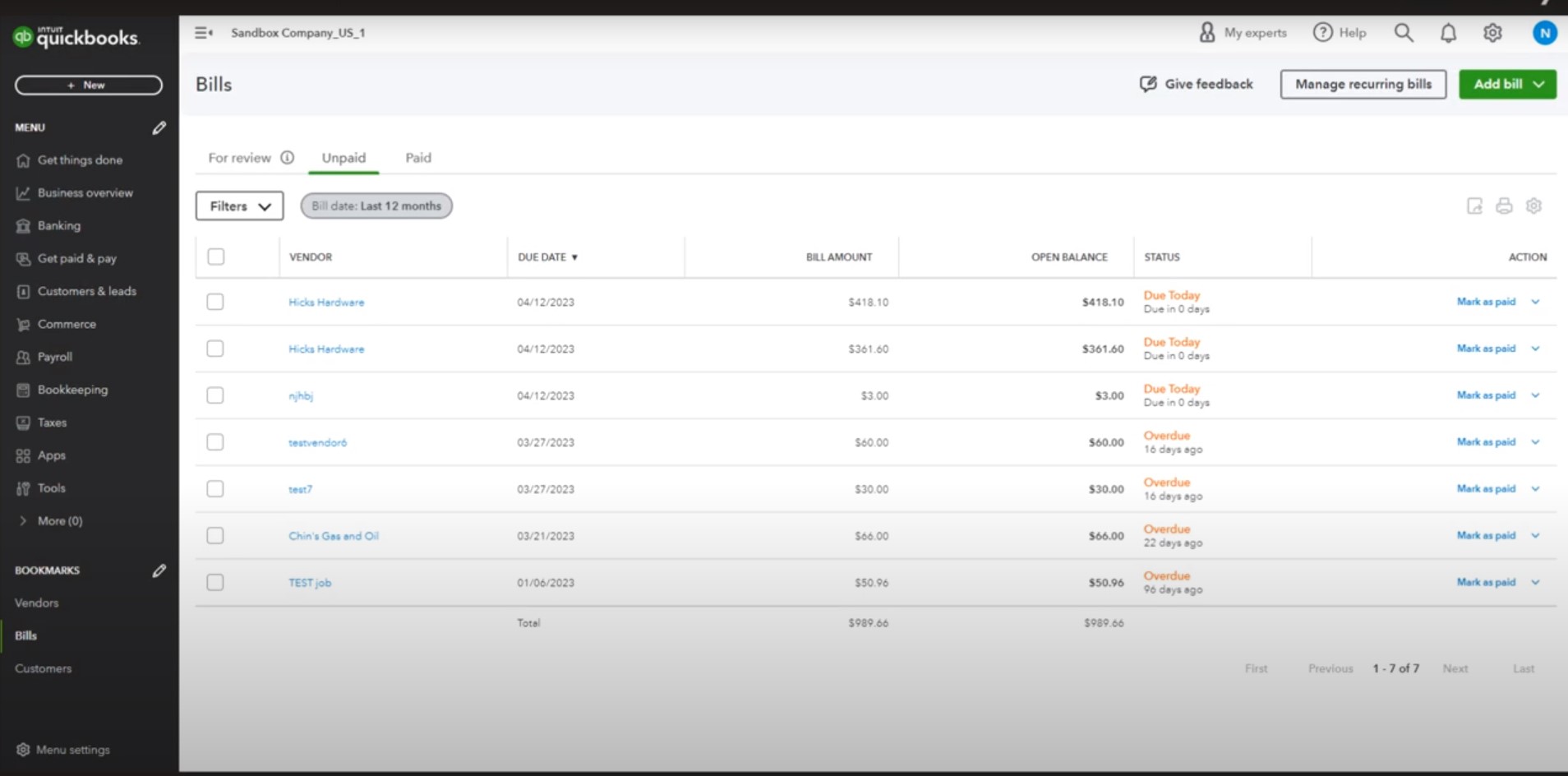Click the print bills icon
Screen dimensions: 1568x776
pos(1504,206)
